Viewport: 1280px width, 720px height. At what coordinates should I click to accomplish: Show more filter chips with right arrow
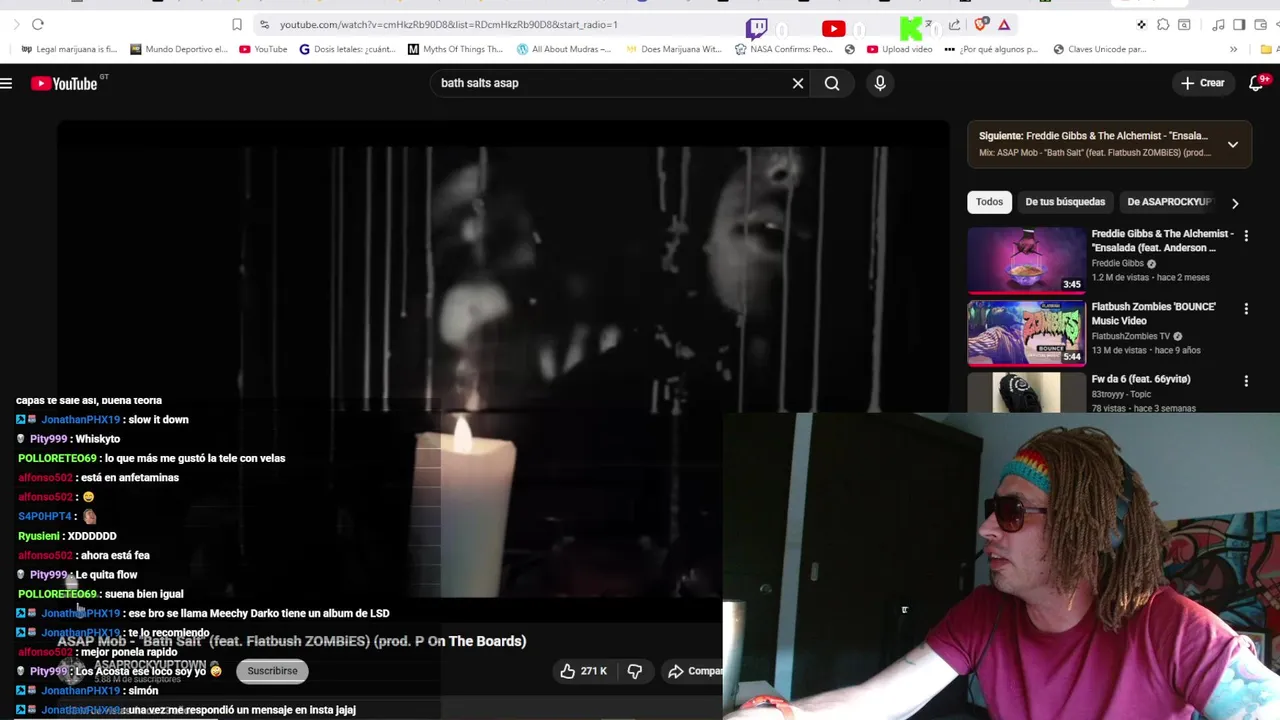[x=1235, y=203]
